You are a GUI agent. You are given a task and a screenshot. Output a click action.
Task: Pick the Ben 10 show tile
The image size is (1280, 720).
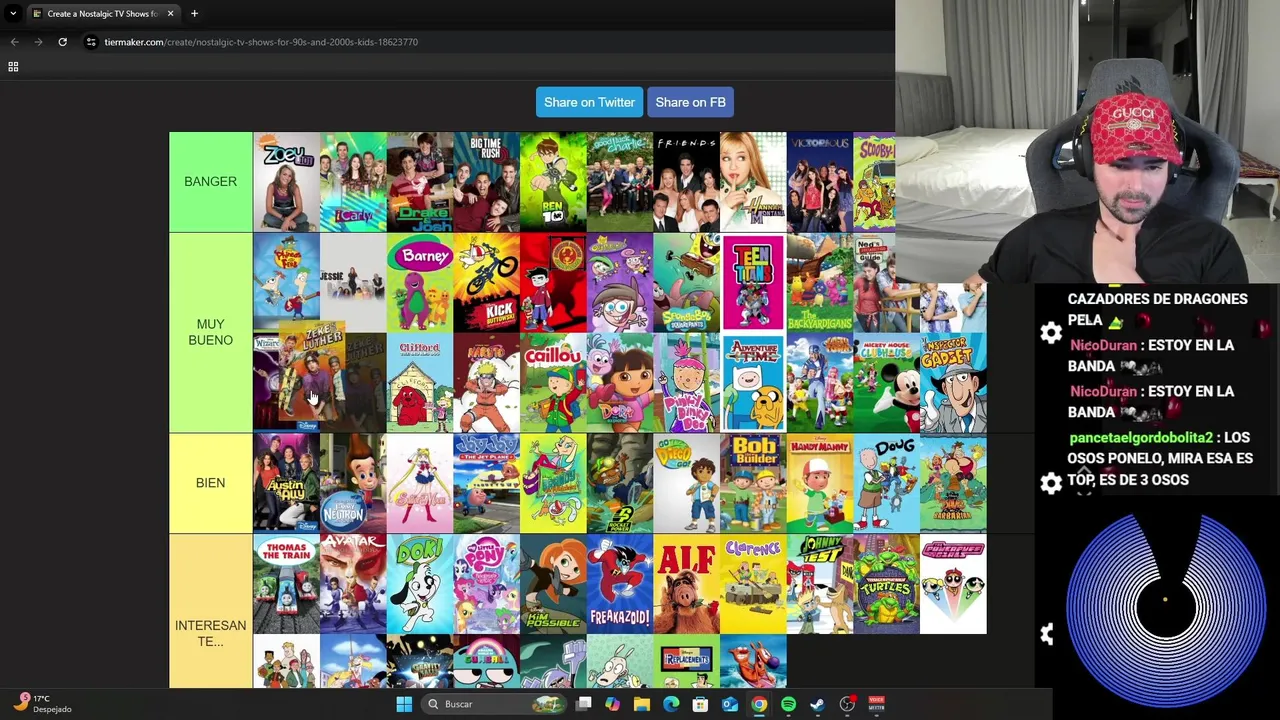[553, 182]
